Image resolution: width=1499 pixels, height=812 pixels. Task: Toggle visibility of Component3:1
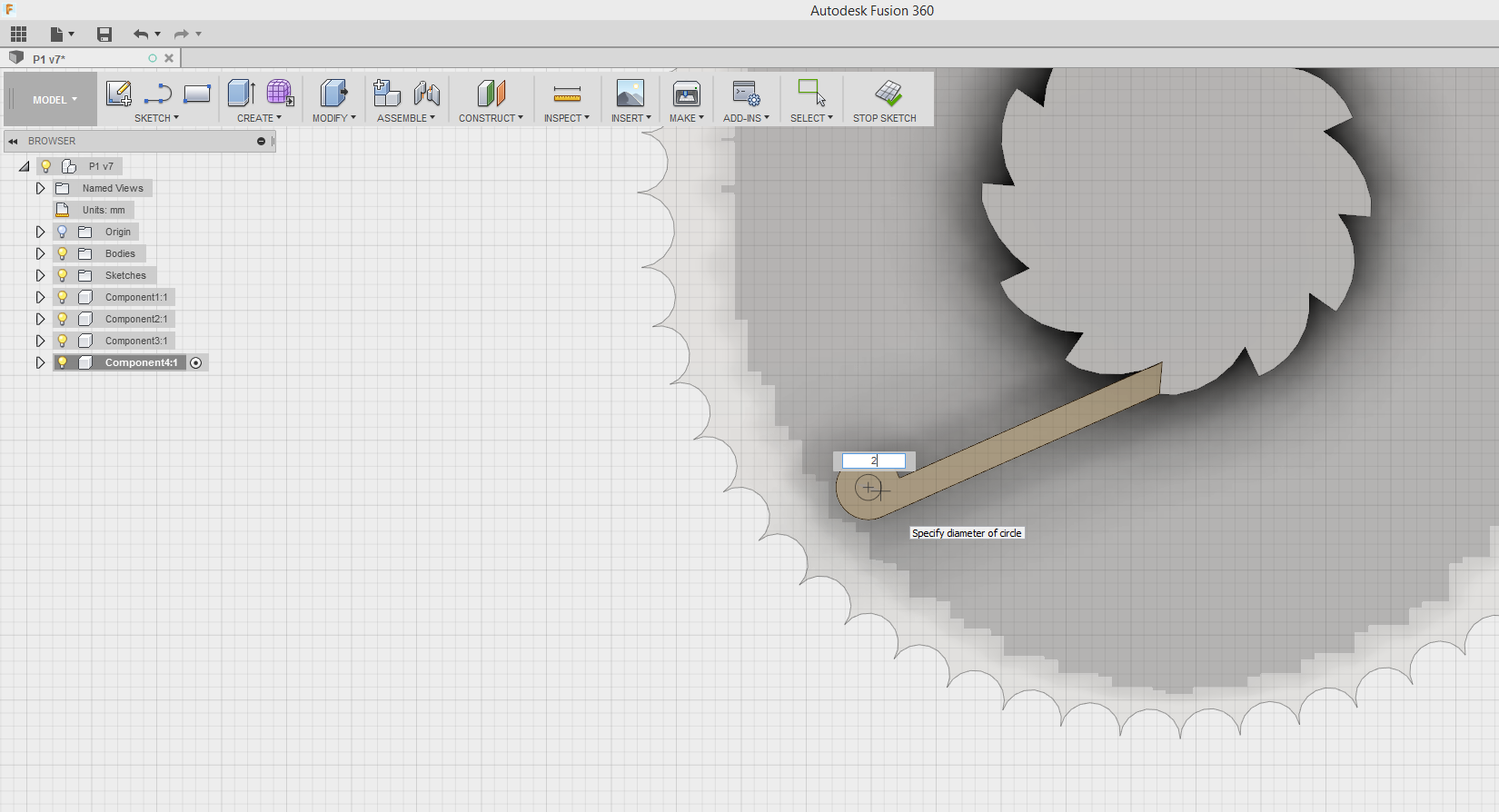pos(62,341)
